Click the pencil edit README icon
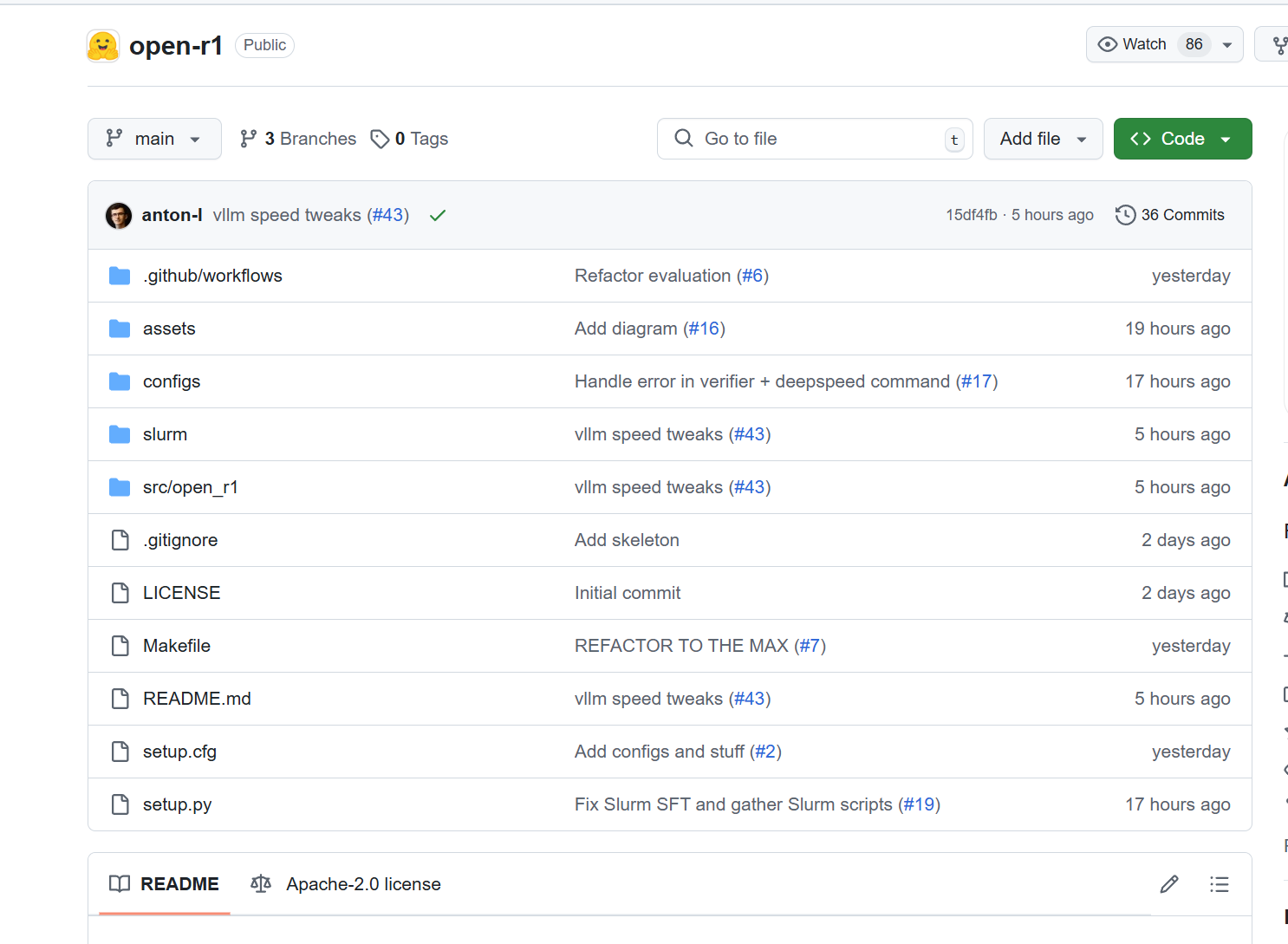The image size is (1288, 944). 1169,884
